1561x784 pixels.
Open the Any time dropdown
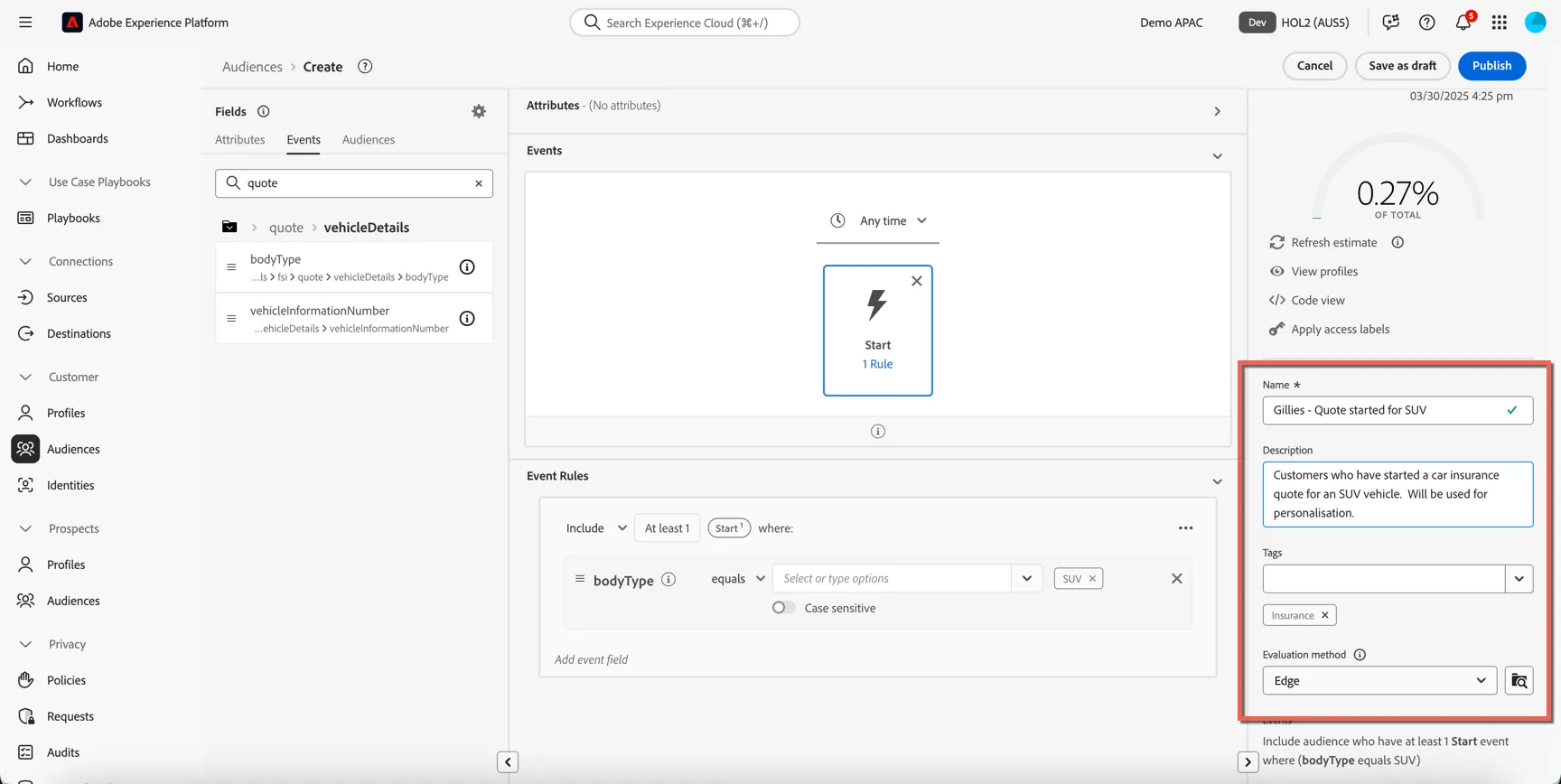click(x=878, y=220)
